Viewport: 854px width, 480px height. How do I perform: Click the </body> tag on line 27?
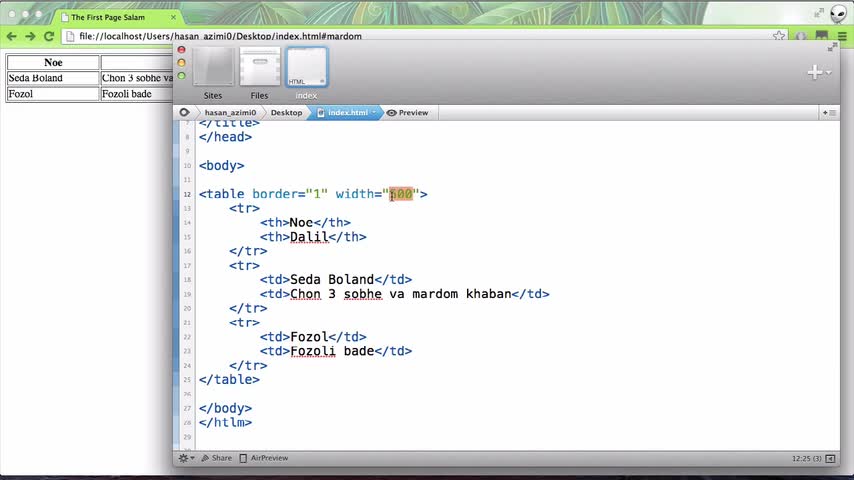tap(225, 408)
